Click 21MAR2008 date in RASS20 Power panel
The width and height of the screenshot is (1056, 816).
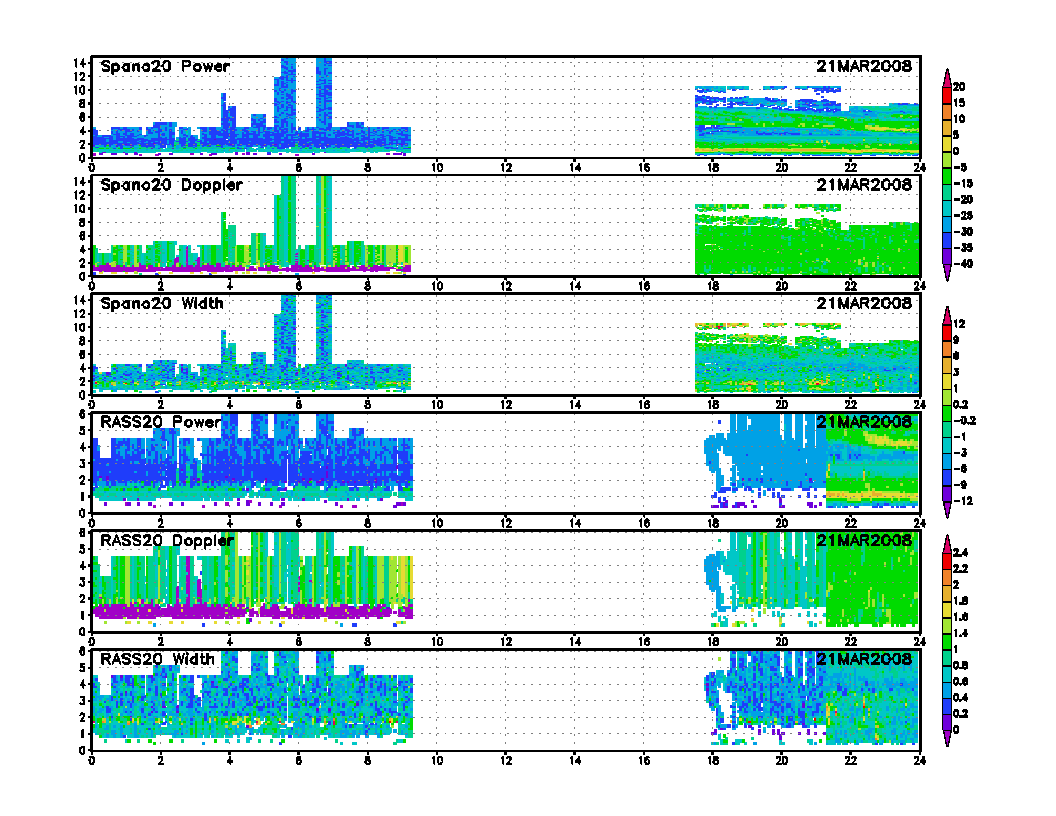[864, 421]
